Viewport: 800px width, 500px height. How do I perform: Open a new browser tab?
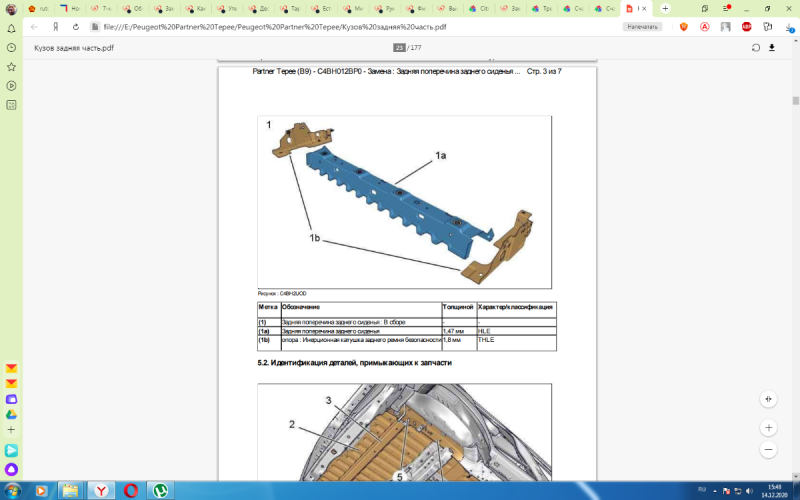[665, 8]
